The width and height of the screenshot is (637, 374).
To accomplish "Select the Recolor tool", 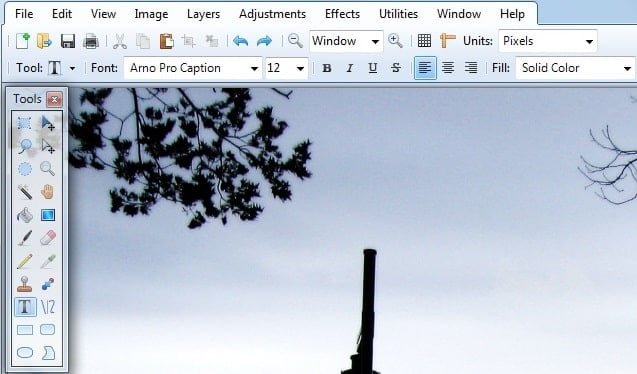I will [x=48, y=284].
